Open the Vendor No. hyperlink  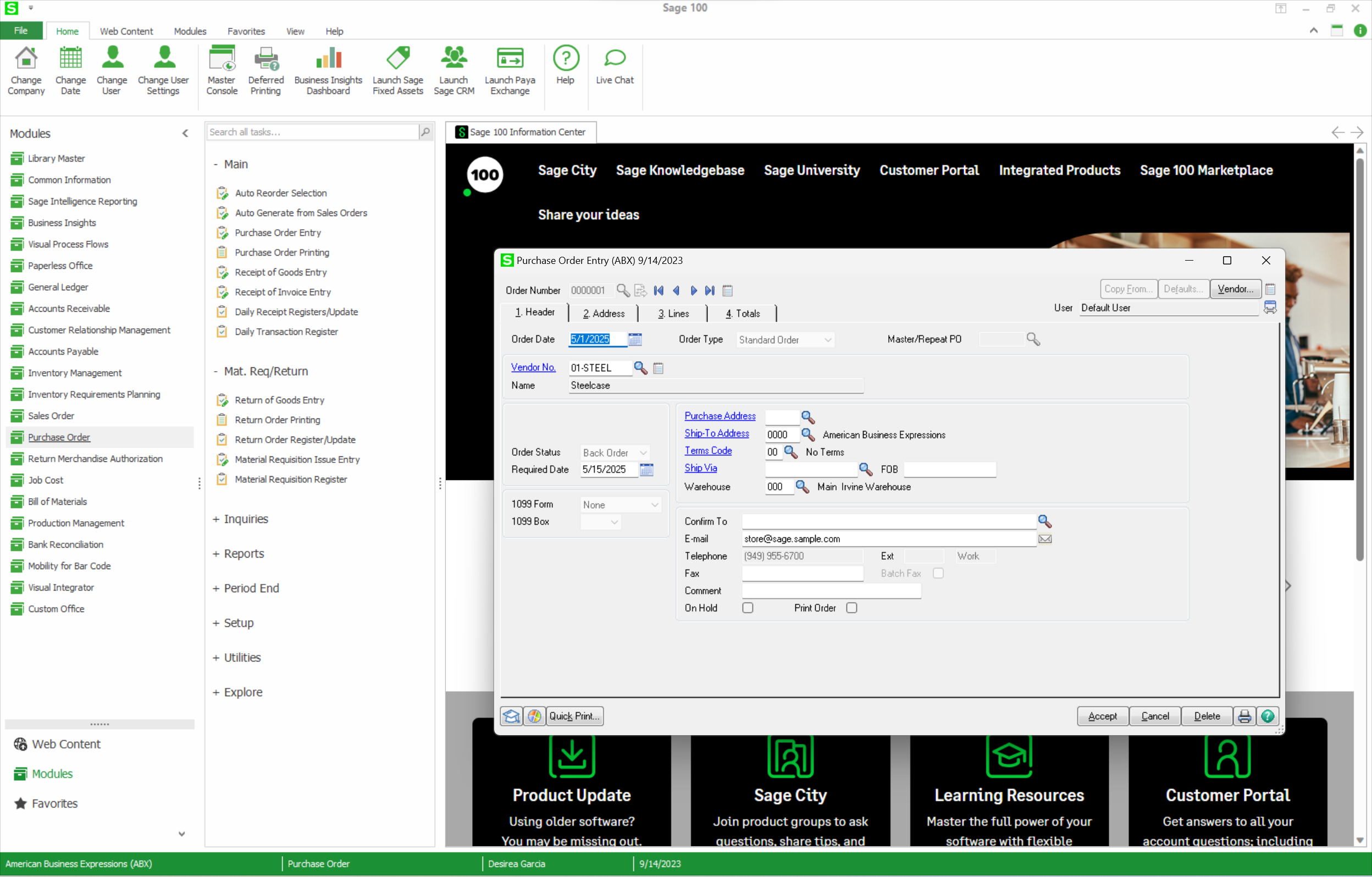pyautogui.click(x=533, y=367)
